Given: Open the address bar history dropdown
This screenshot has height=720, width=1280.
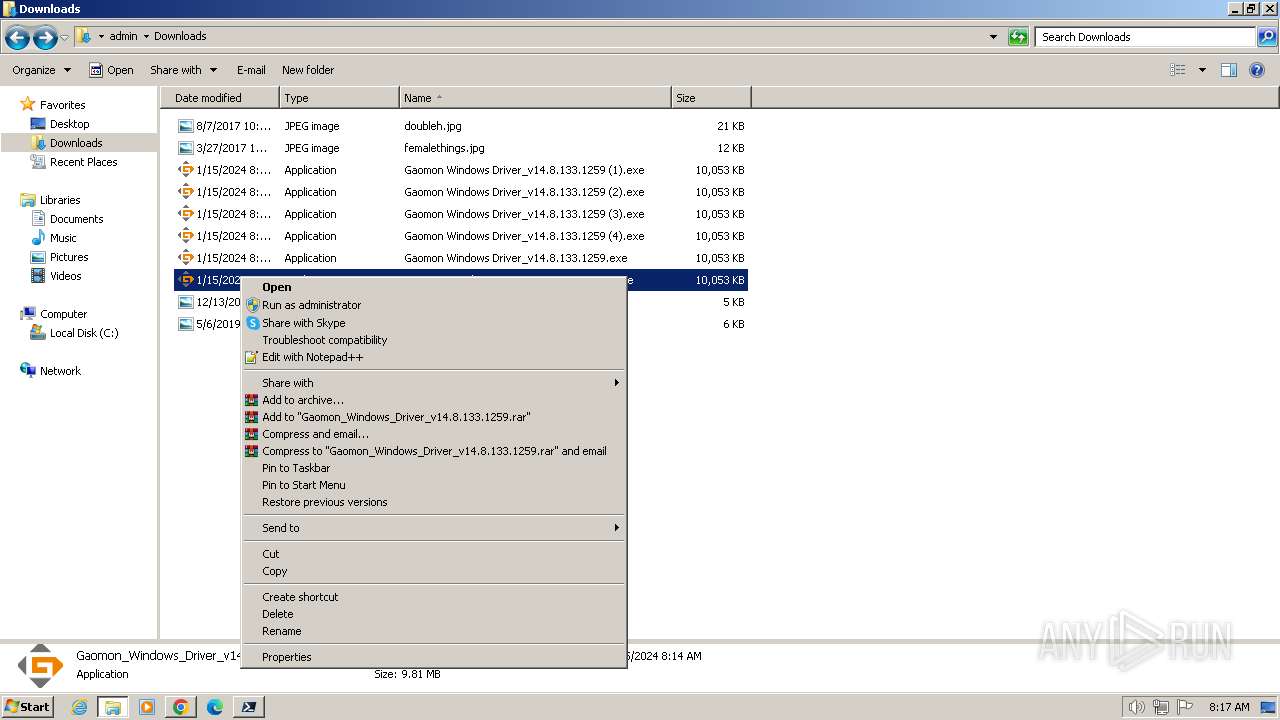Looking at the screenshot, I should [993, 37].
